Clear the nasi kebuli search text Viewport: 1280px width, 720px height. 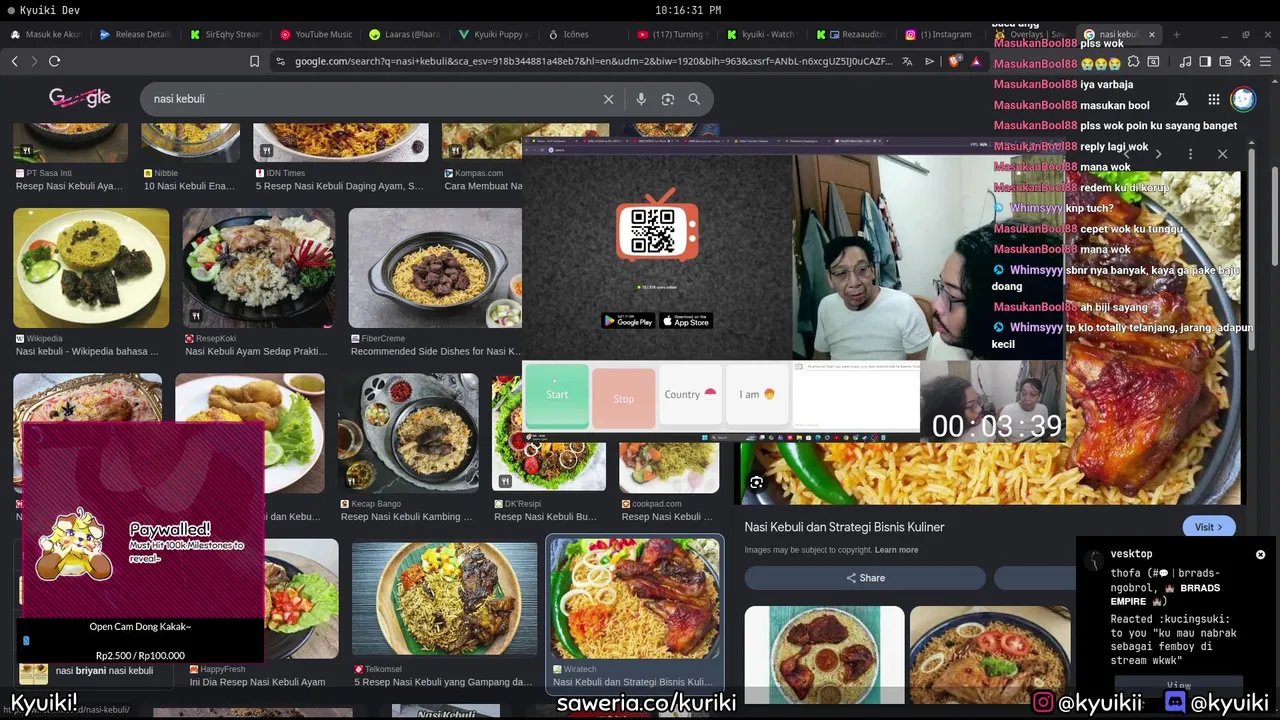coord(608,99)
